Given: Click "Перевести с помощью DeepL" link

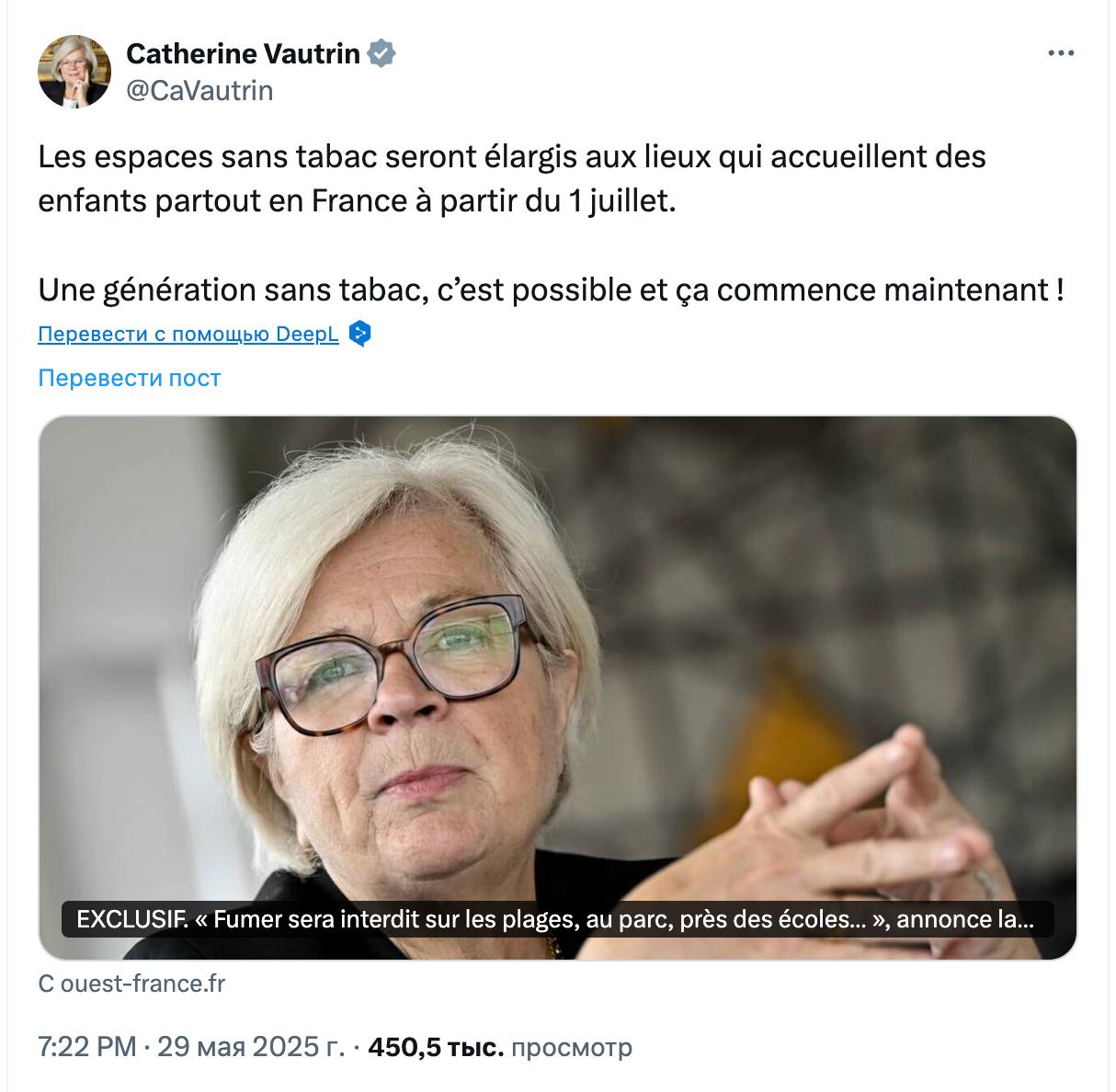Looking at the screenshot, I should [188, 334].
